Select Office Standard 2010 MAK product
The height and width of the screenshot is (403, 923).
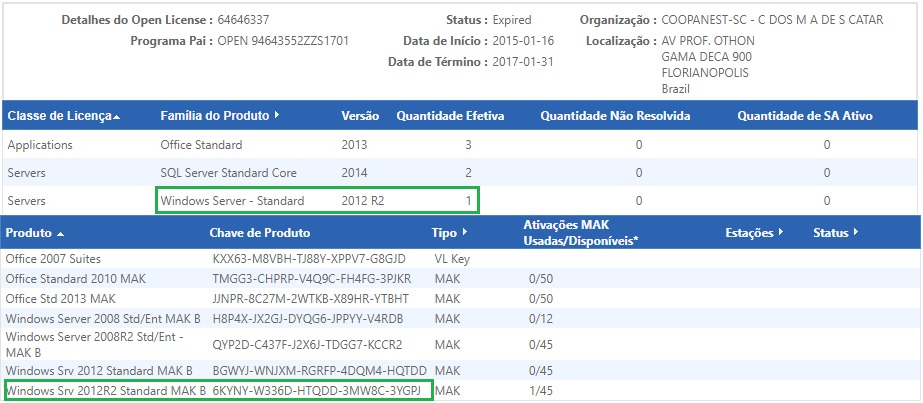75,278
